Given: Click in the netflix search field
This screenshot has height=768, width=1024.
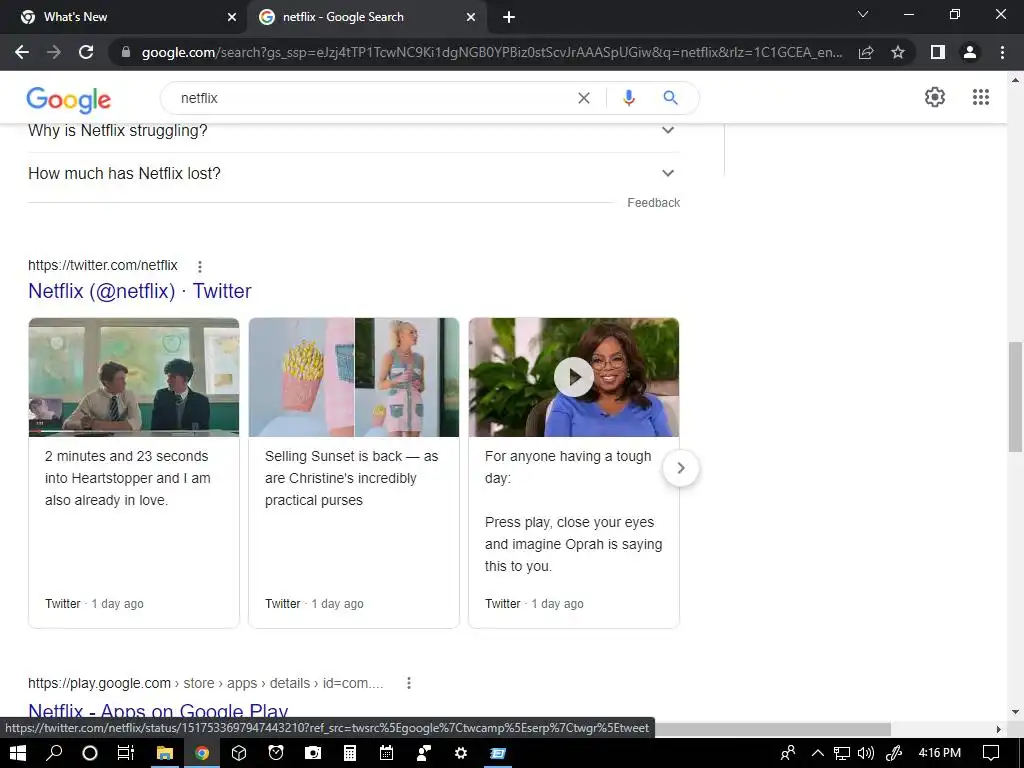Looking at the screenshot, I should click(372, 98).
